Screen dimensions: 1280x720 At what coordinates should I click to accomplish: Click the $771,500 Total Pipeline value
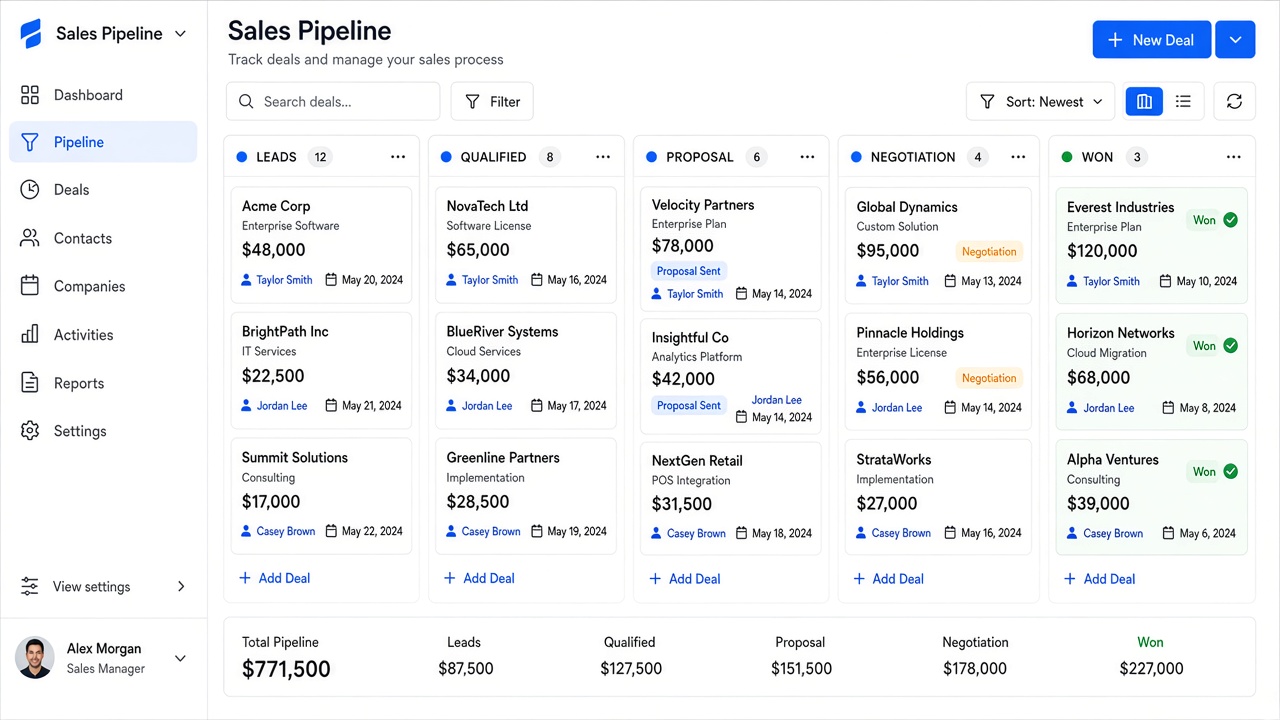click(x=286, y=669)
